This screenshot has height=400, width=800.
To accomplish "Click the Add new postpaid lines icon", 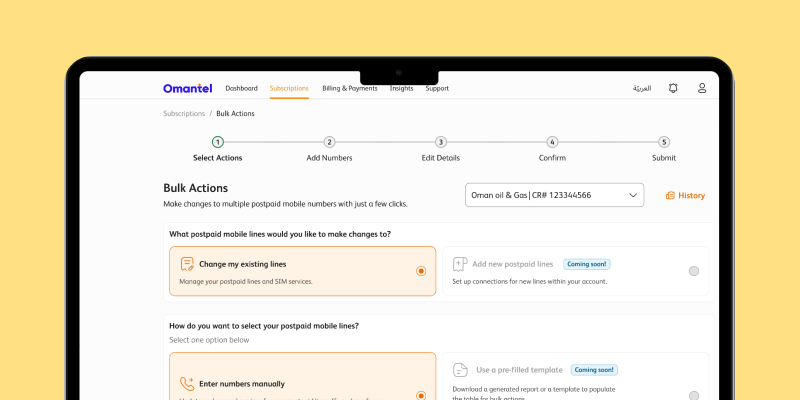I will 460,264.
